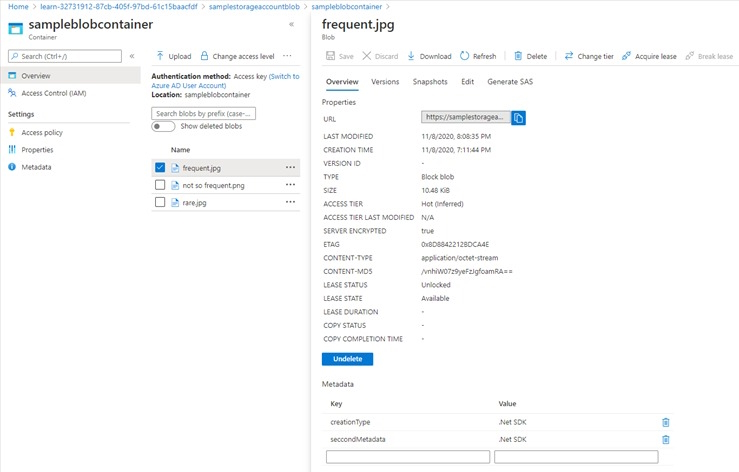Click the Undelete button
The image size is (739, 472).
coord(347,359)
